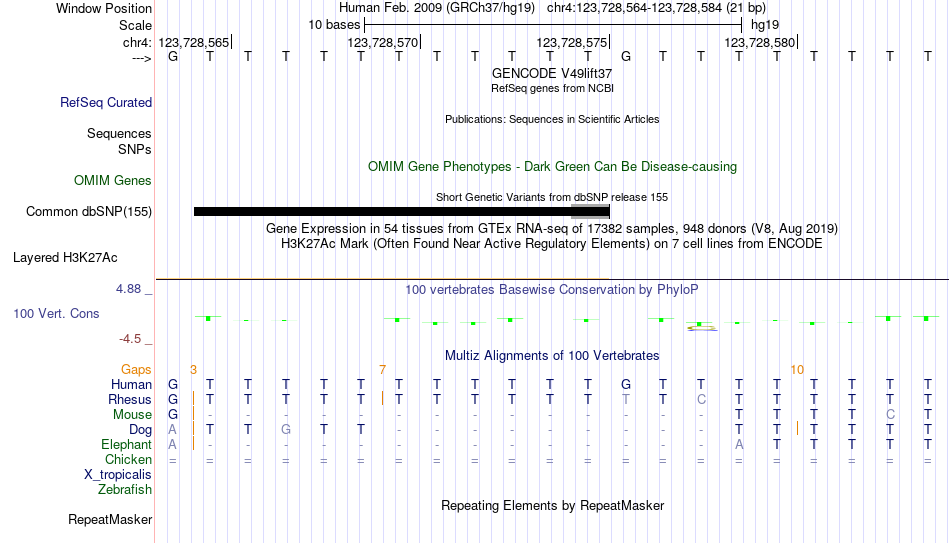Click the Rhesus species label
This screenshot has width=950, height=543.
click(130, 400)
